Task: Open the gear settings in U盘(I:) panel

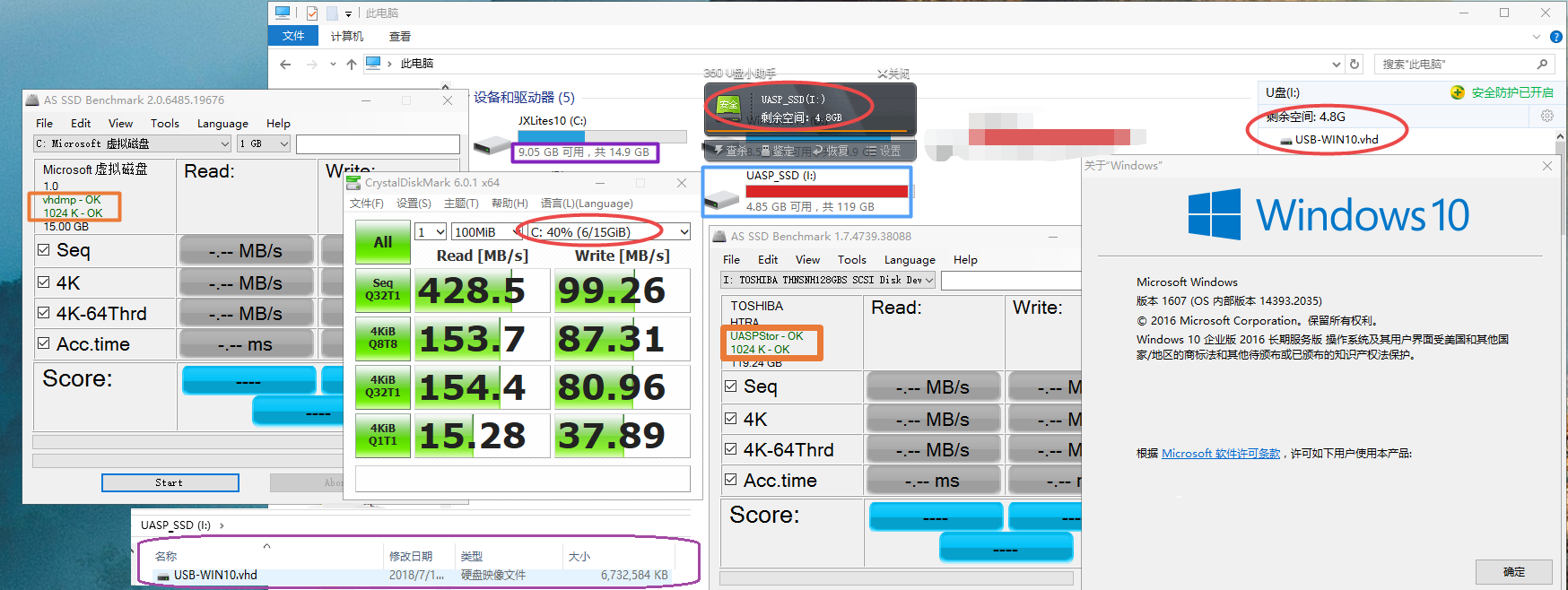Action: pos(1547,116)
